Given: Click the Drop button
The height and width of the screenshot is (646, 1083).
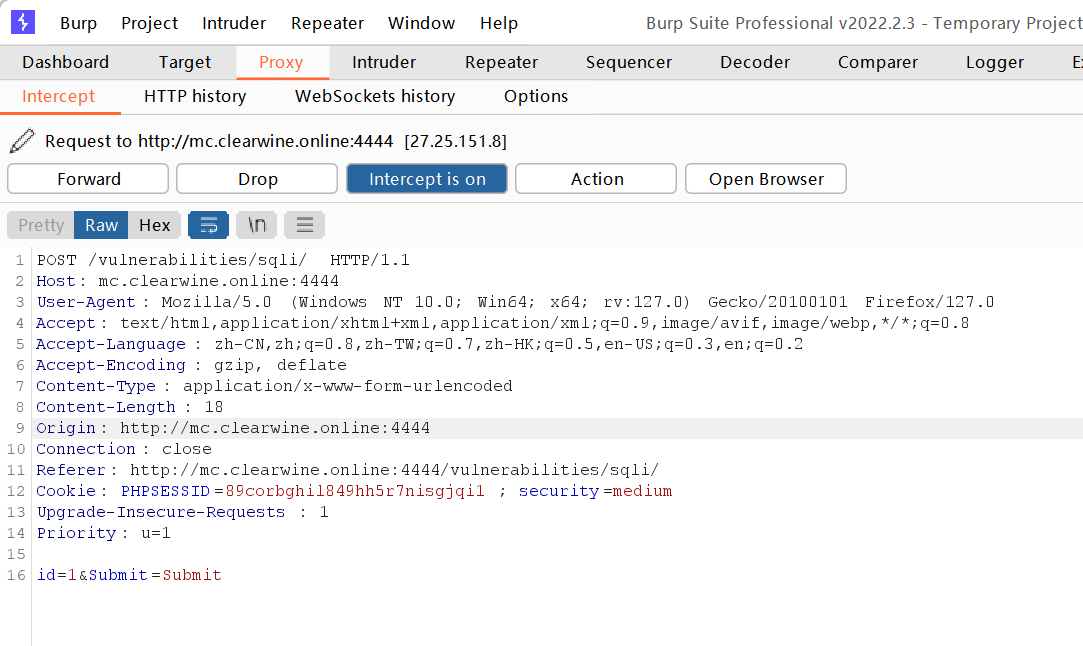Looking at the screenshot, I should pos(257,179).
